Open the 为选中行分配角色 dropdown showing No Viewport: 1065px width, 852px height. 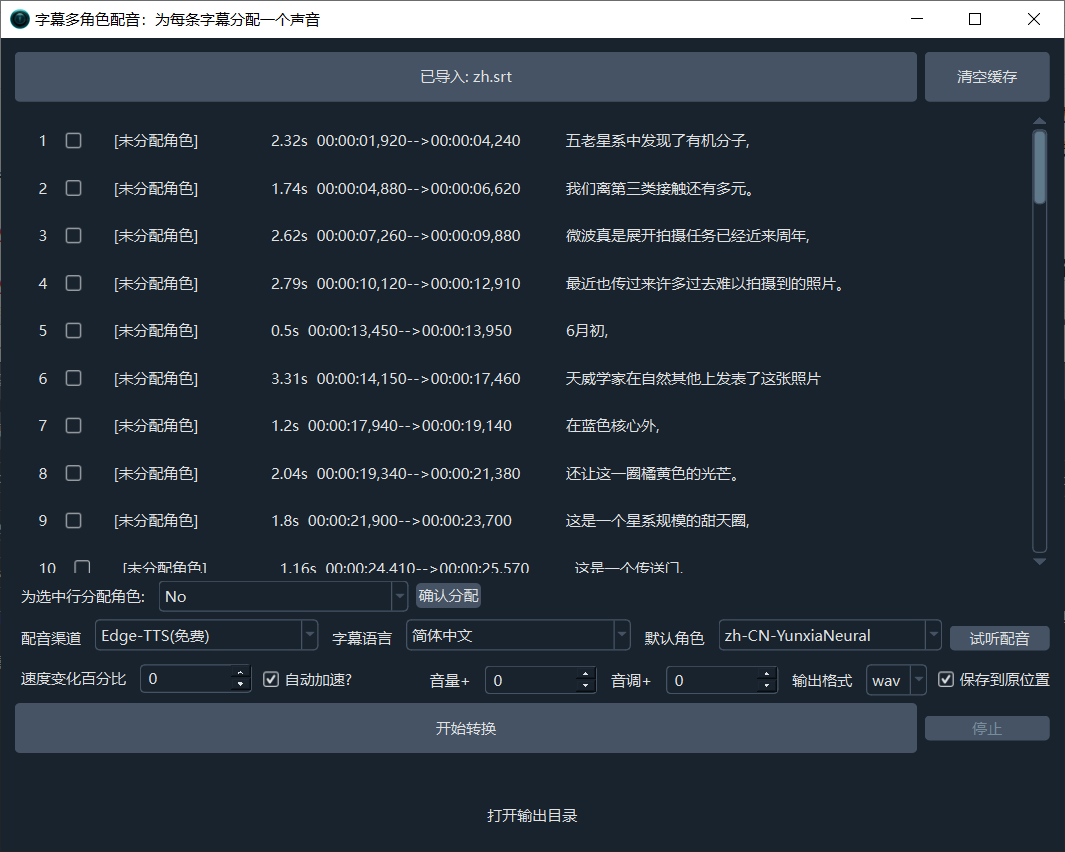point(399,595)
